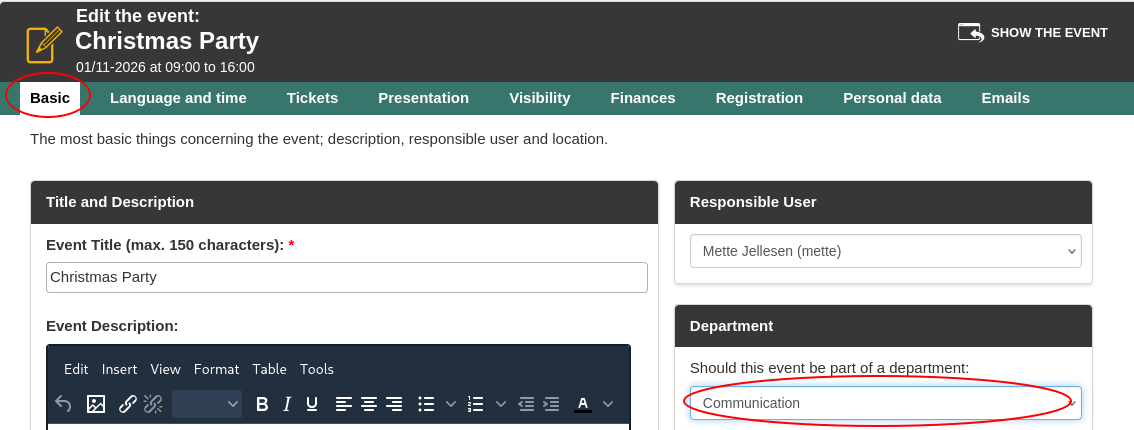Open the text color swatch
Viewport: 1134px width, 430px height.
583,404
